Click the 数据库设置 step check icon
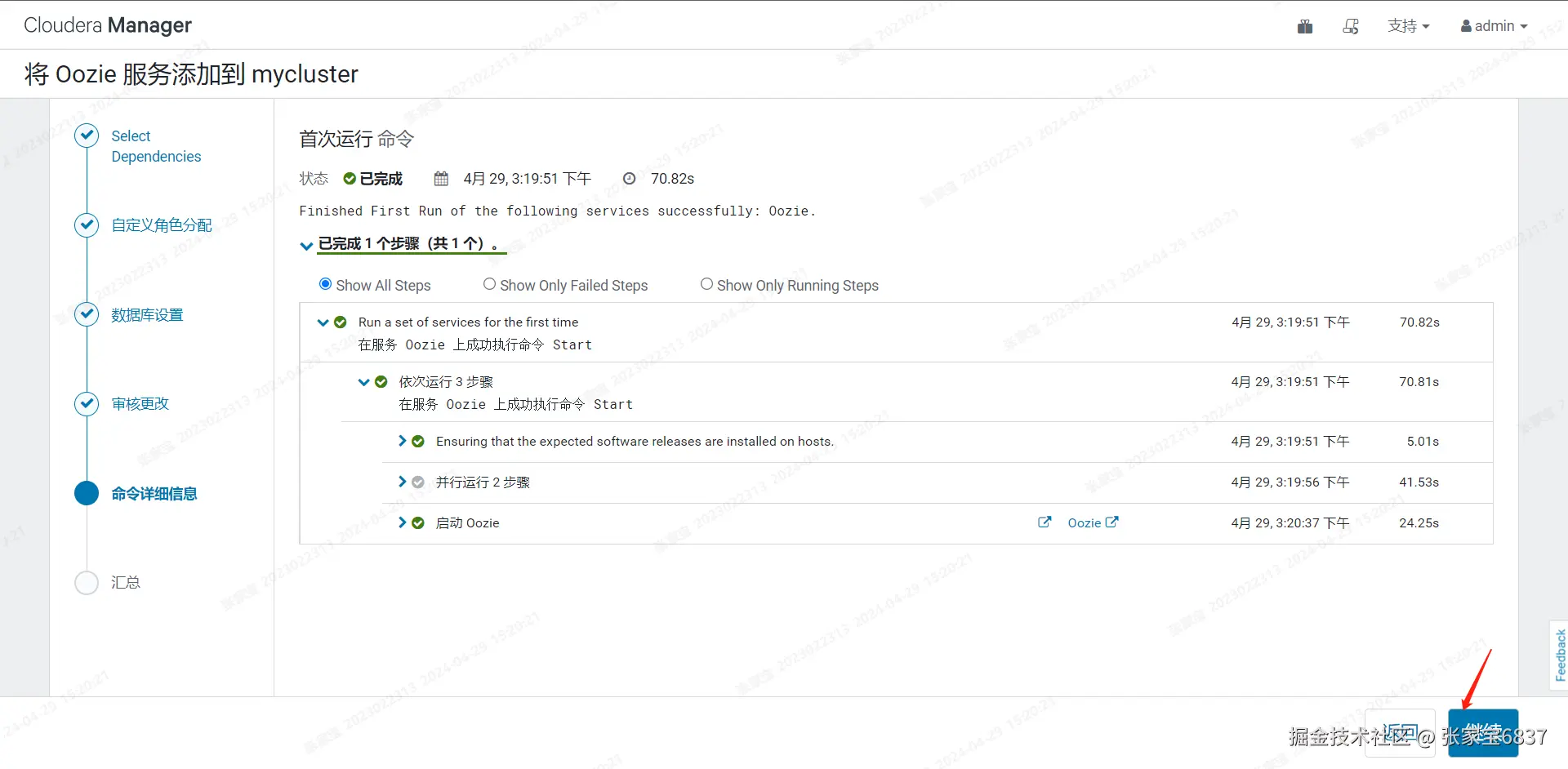The image size is (1568, 769). [x=87, y=314]
